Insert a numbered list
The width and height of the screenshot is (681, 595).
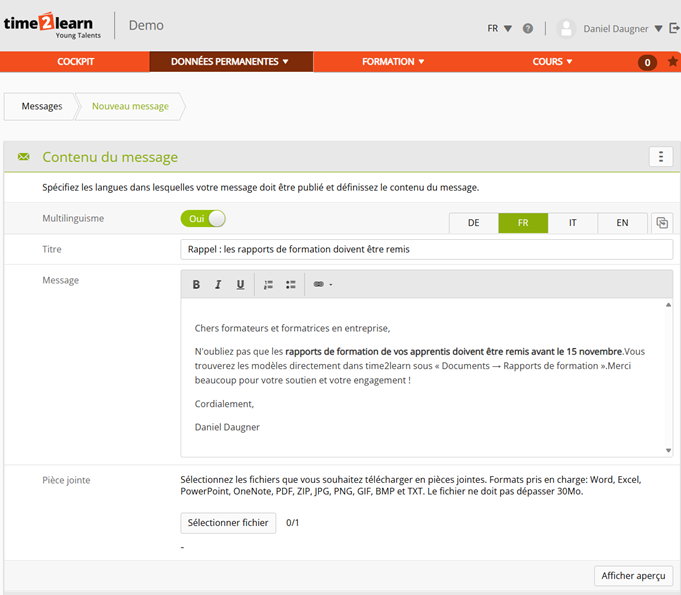(268, 285)
